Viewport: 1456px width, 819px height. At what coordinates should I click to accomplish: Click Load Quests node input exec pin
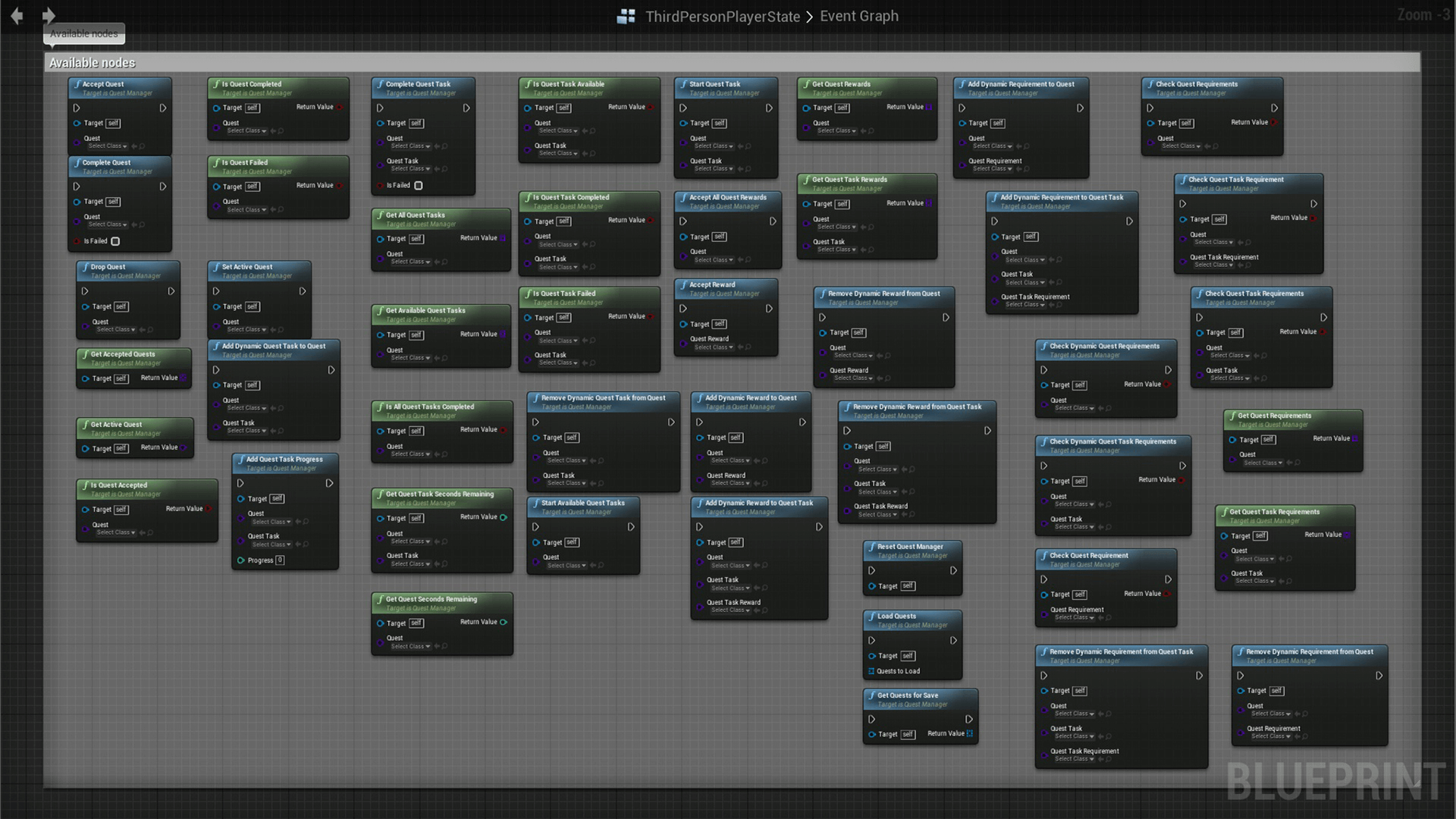pos(872,640)
